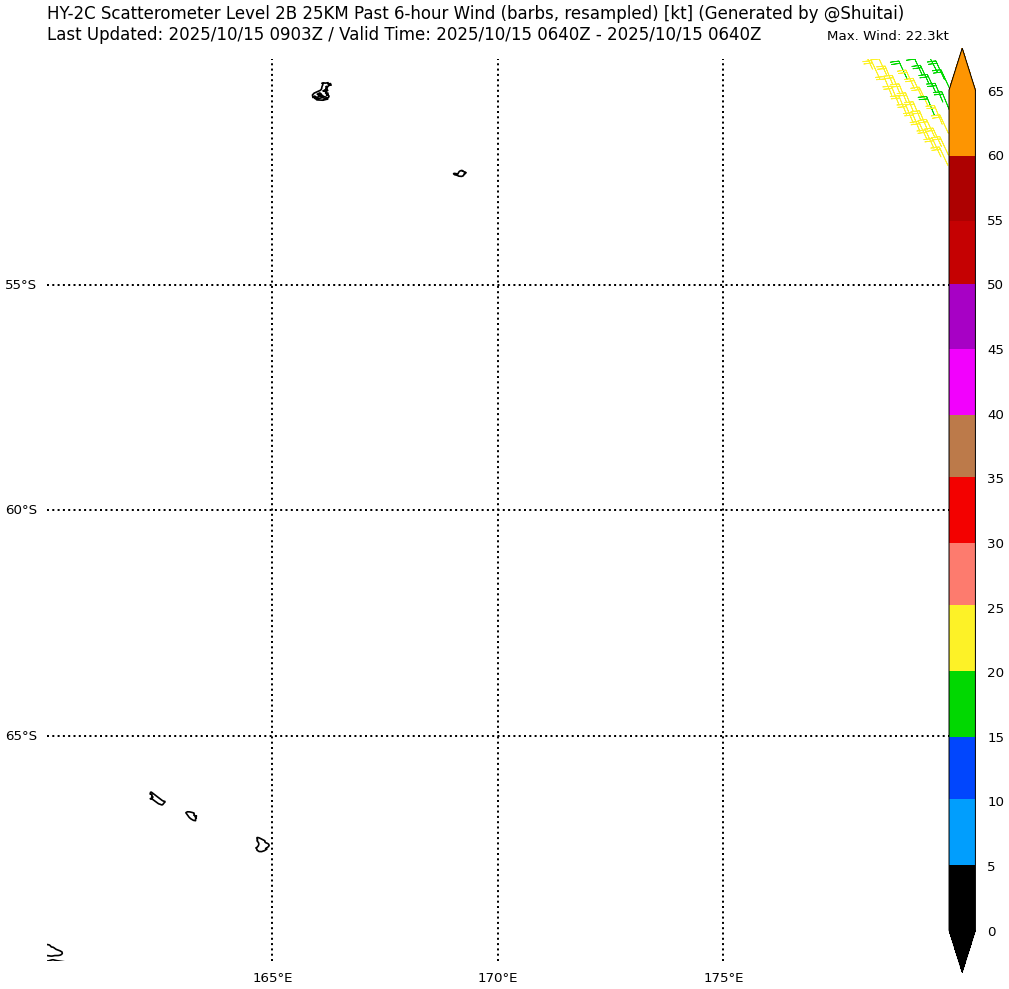Select the small island outline near 169°E
Image resolution: width=1009 pixels, height=989 pixels.
pos(460,173)
